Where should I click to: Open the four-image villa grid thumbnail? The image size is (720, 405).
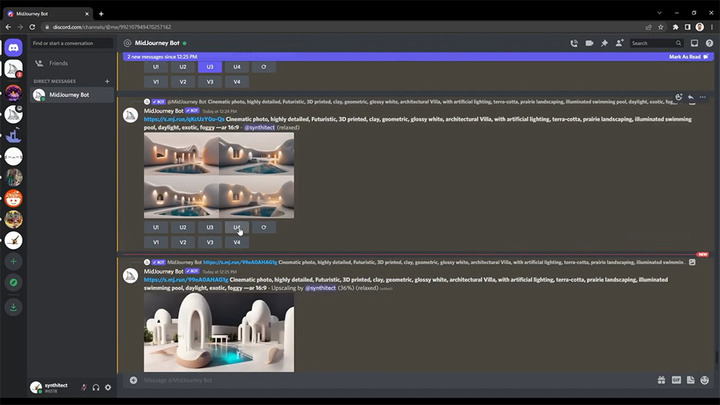pos(219,175)
